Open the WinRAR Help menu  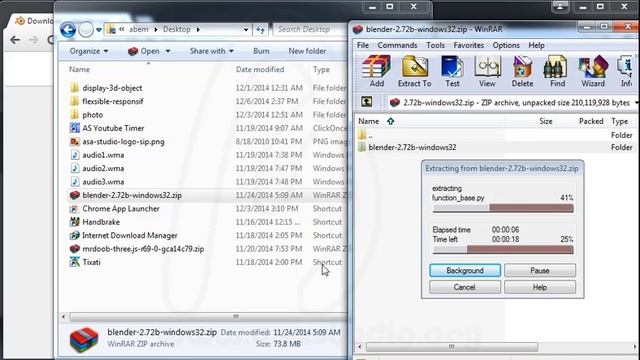pyautogui.click(x=536, y=45)
